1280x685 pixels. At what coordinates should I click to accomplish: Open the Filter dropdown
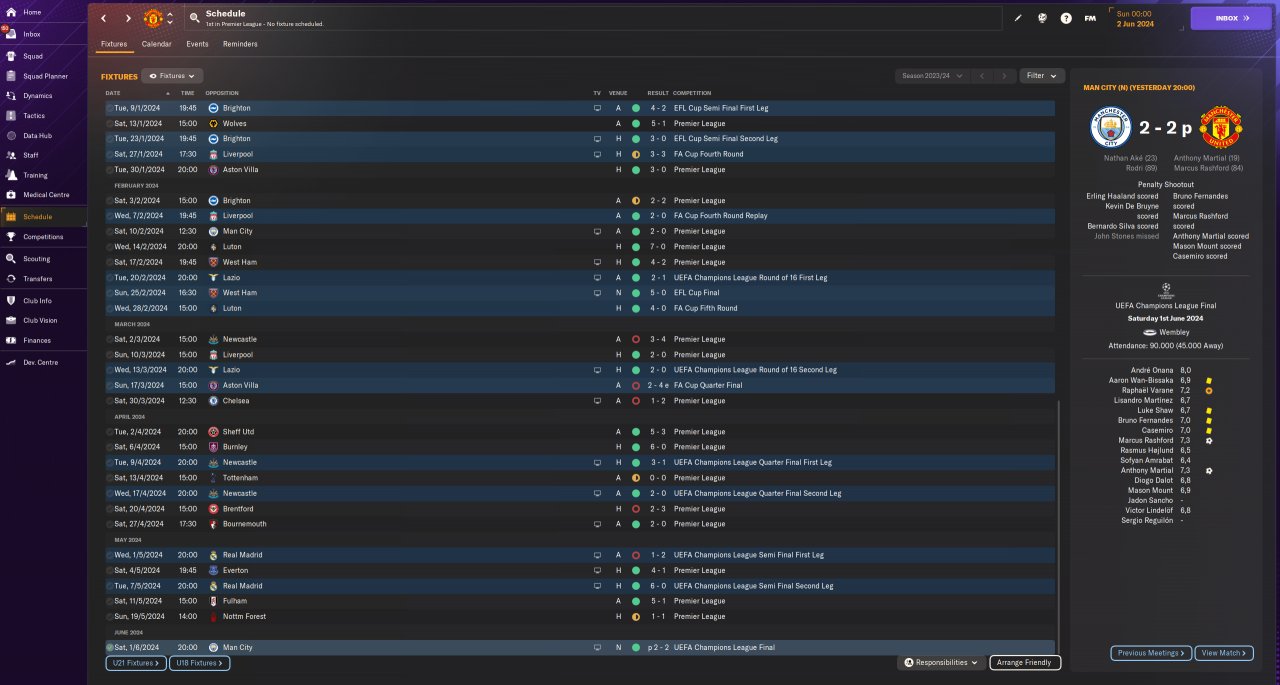[x=1042, y=76]
